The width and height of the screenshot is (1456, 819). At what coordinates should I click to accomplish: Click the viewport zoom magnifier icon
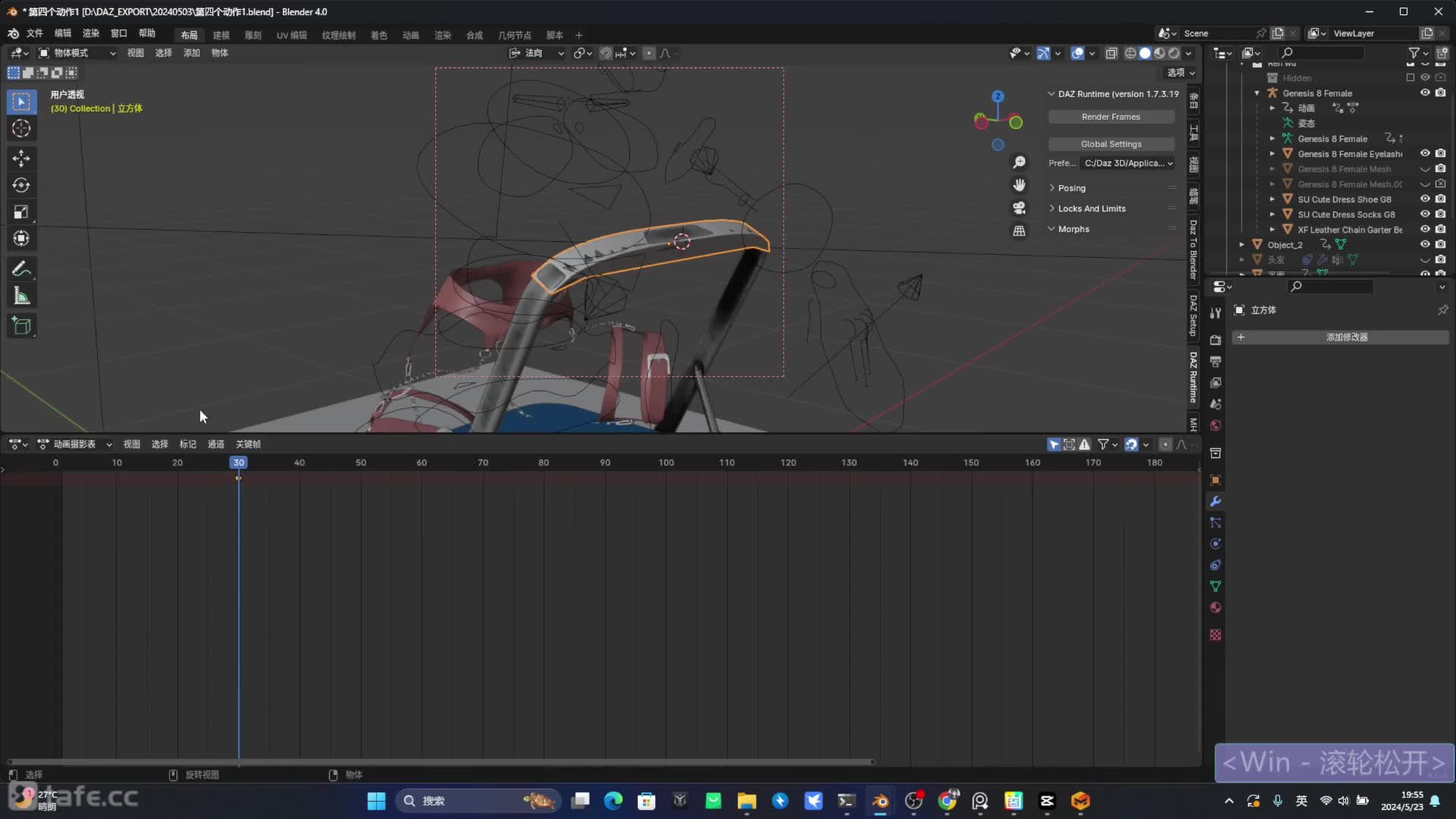(1019, 162)
